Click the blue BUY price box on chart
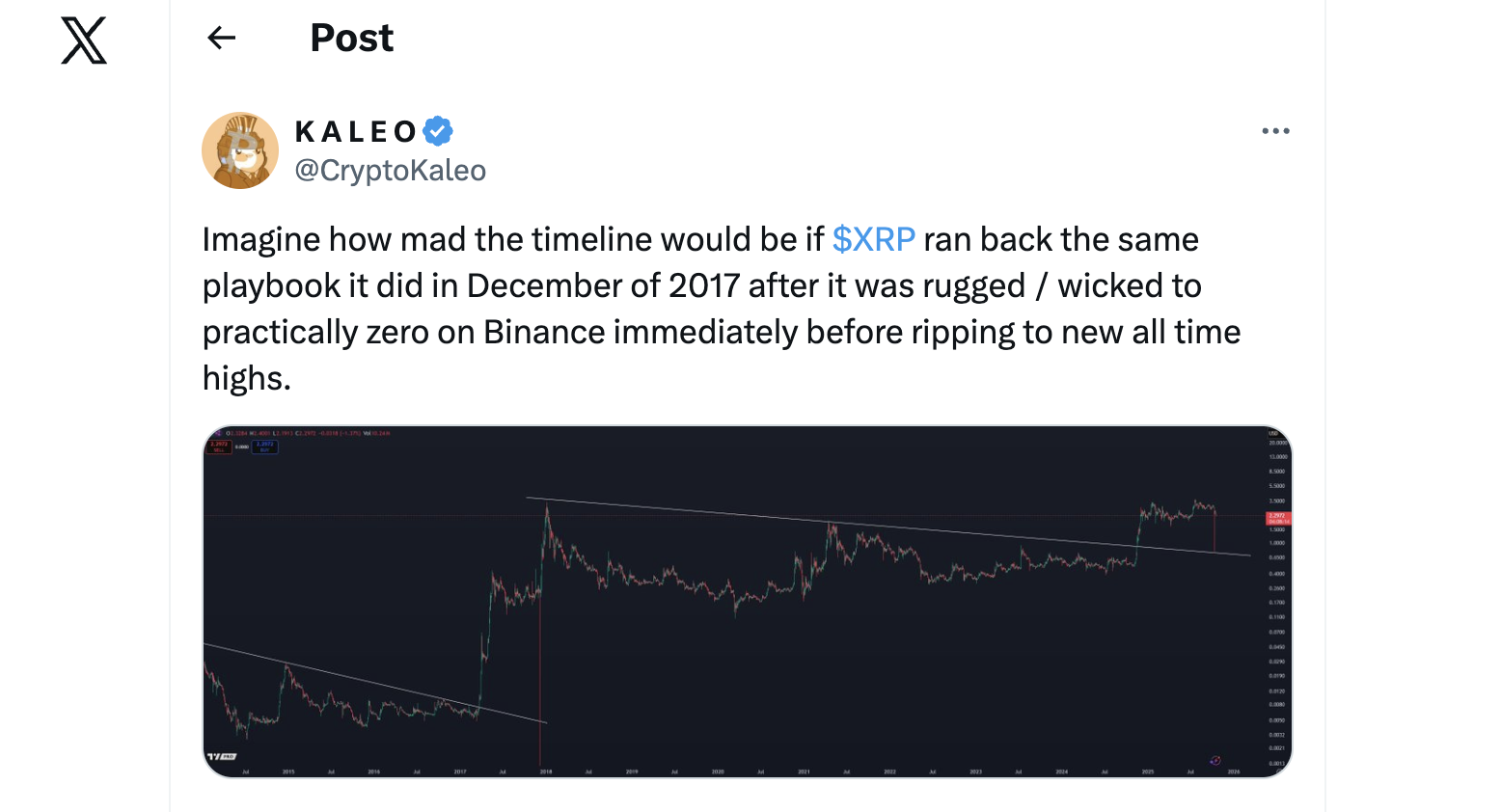The height and width of the screenshot is (812, 1501). 264,447
